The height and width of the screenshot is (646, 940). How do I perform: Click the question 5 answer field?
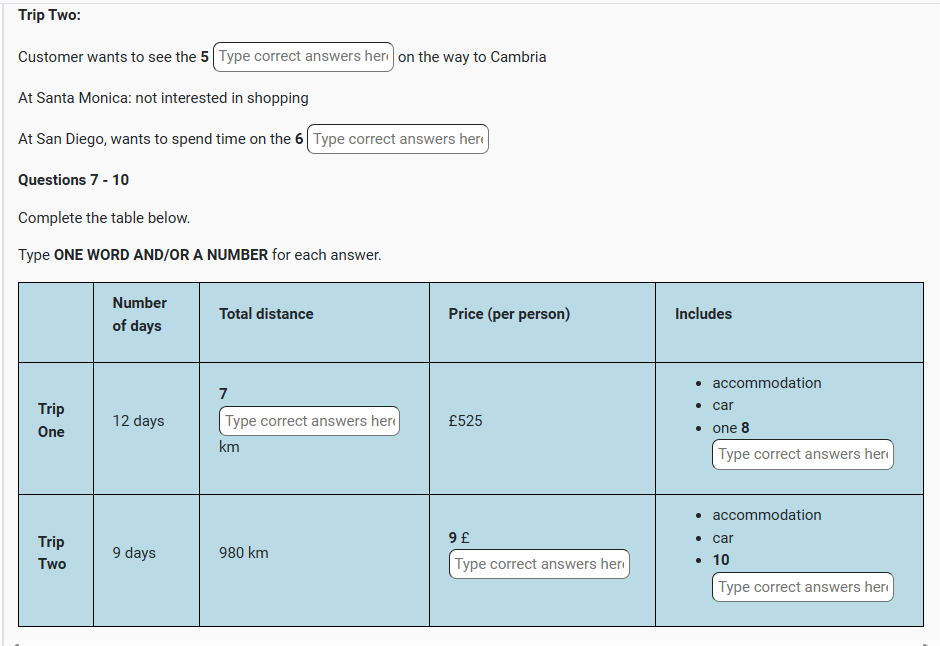pos(303,57)
